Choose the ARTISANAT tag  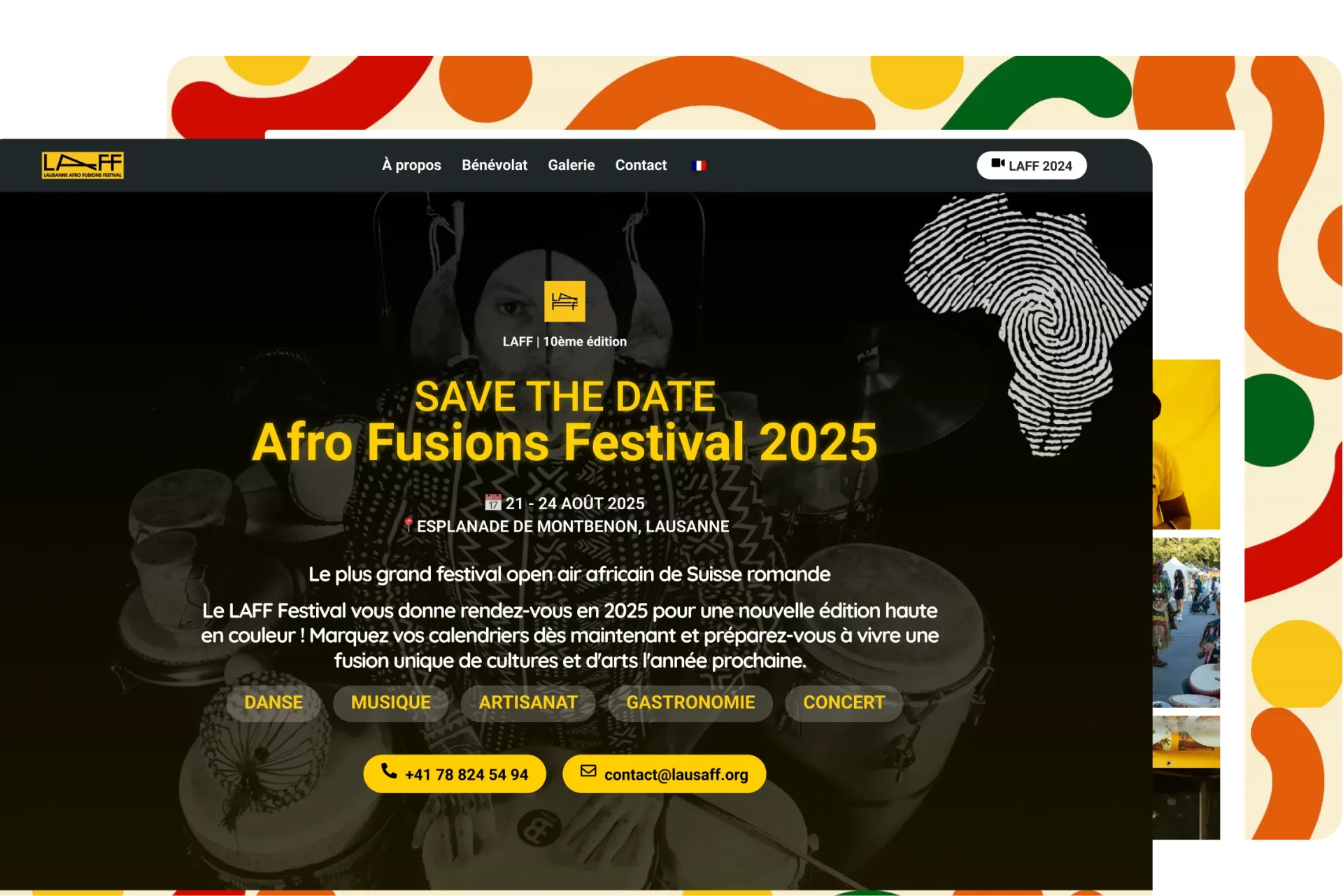(x=528, y=702)
